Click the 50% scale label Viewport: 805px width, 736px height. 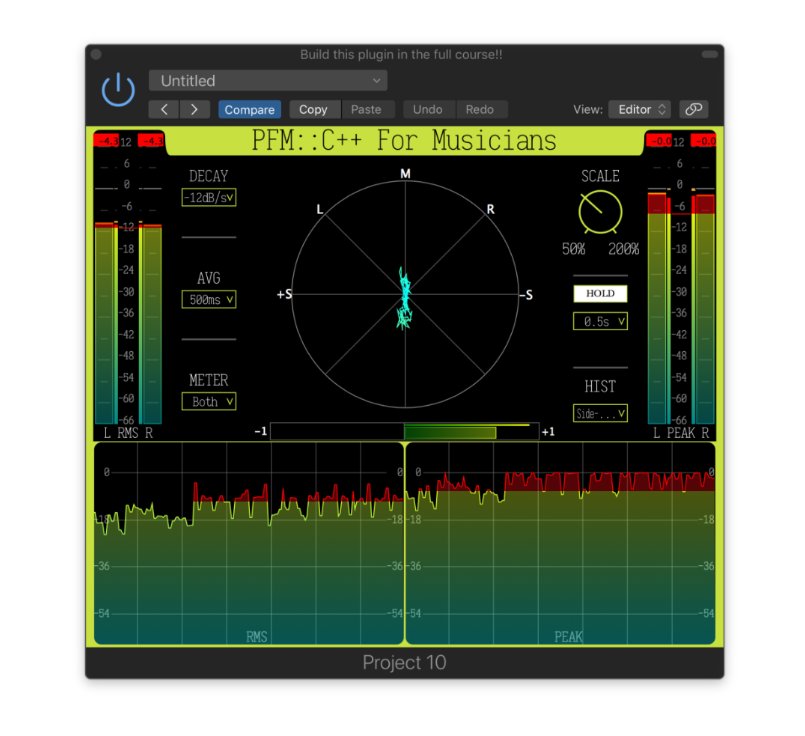(573, 249)
